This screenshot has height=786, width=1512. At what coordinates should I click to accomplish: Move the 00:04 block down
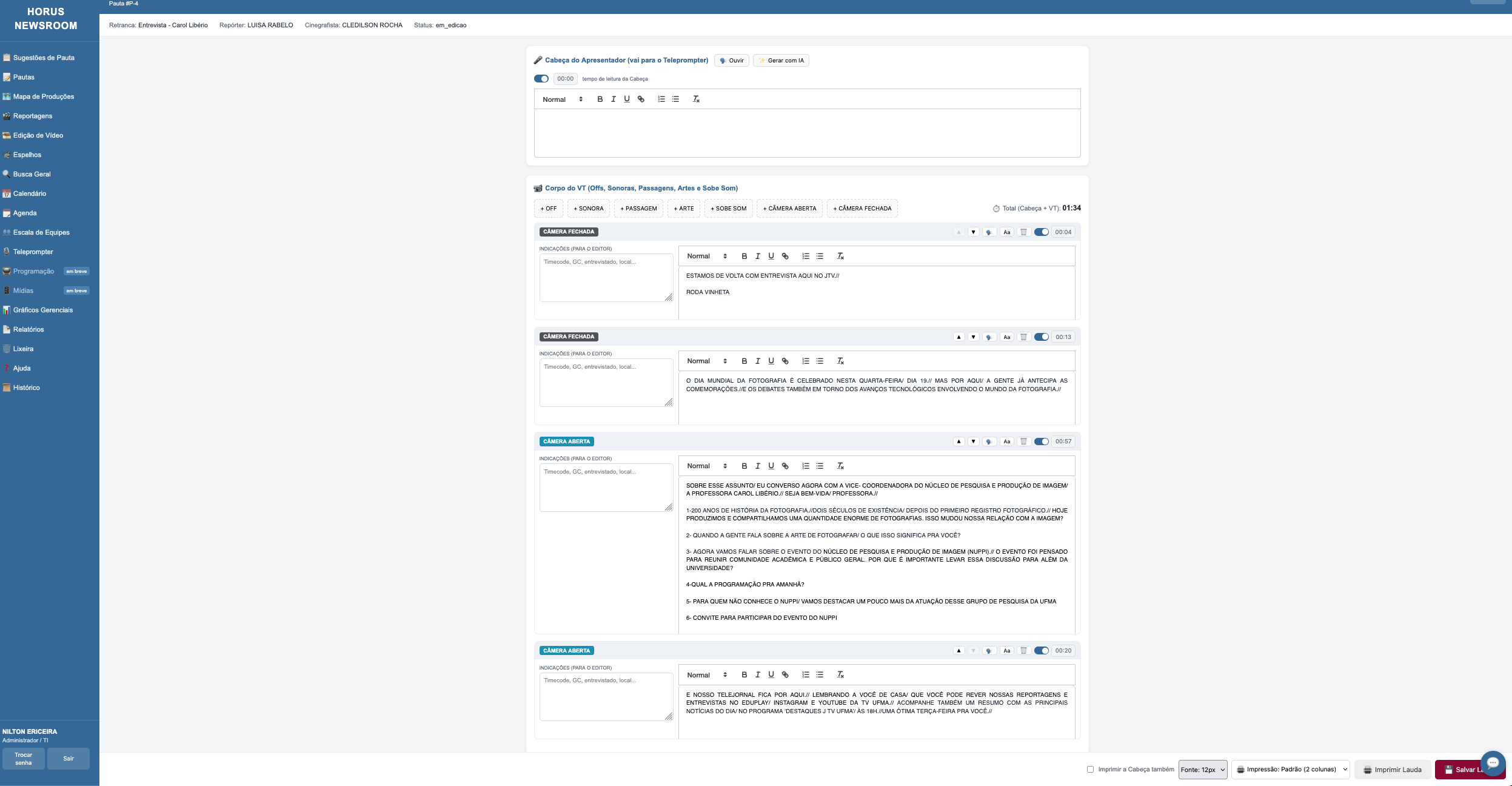click(x=974, y=232)
